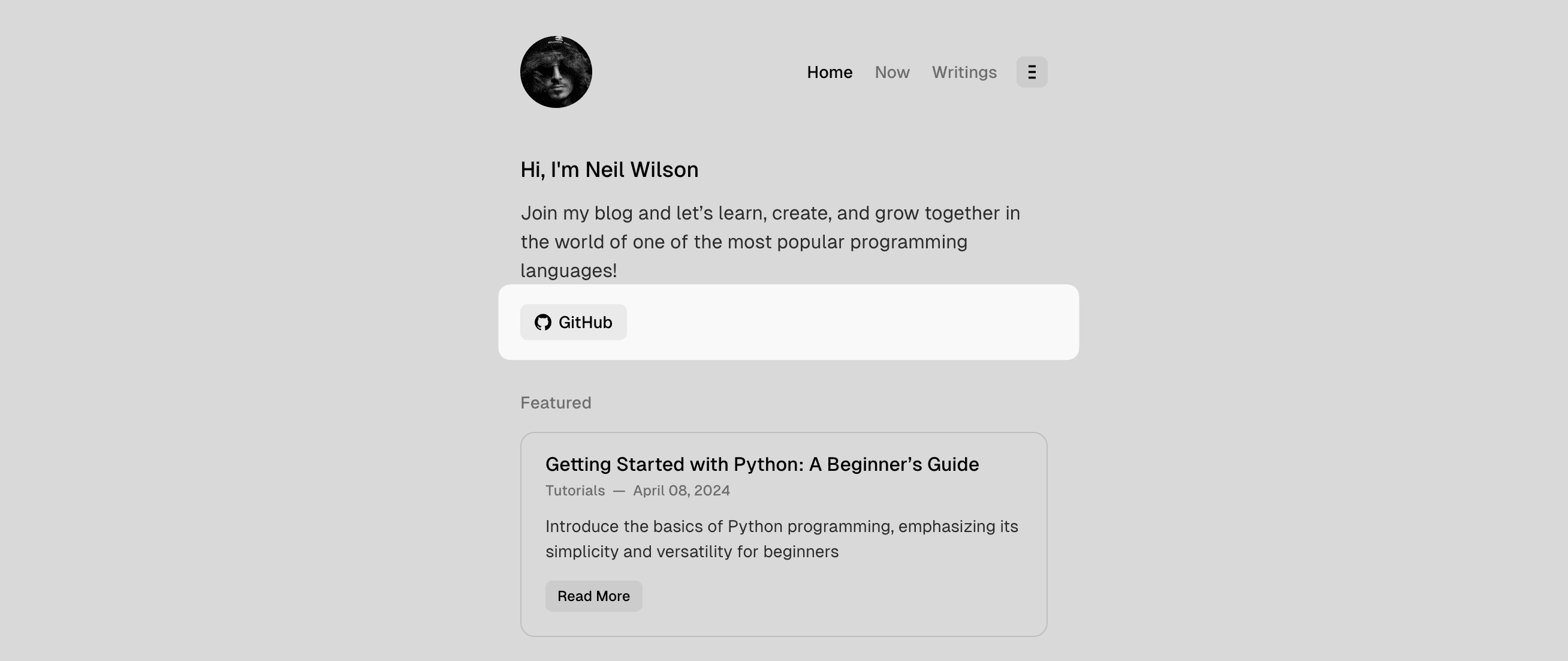Select the April 08, 2024 date

click(x=681, y=491)
